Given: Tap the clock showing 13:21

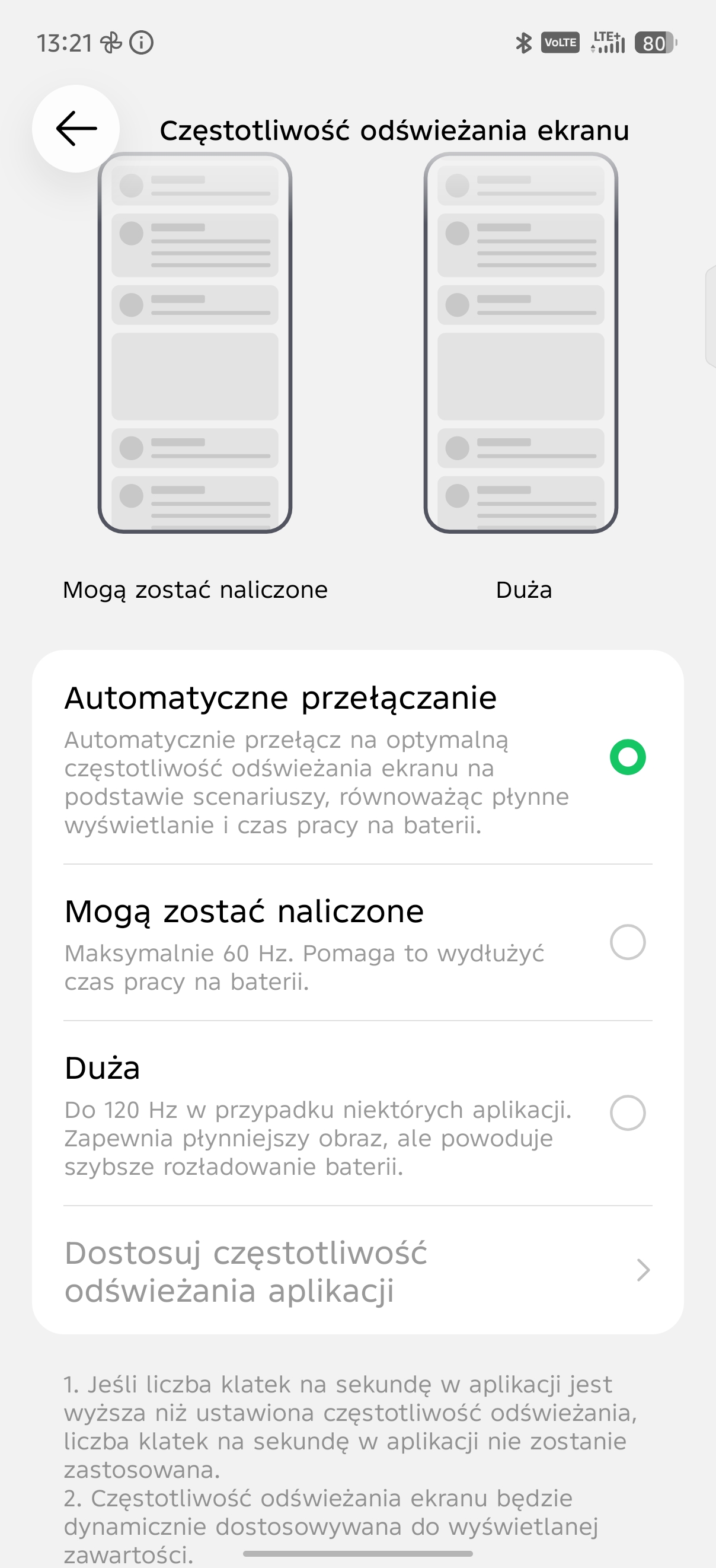Looking at the screenshot, I should click(x=65, y=43).
